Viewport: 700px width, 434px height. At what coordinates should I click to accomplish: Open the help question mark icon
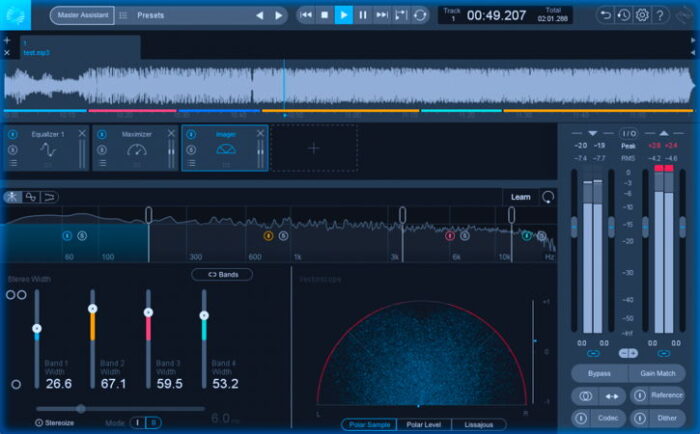[x=661, y=15]
